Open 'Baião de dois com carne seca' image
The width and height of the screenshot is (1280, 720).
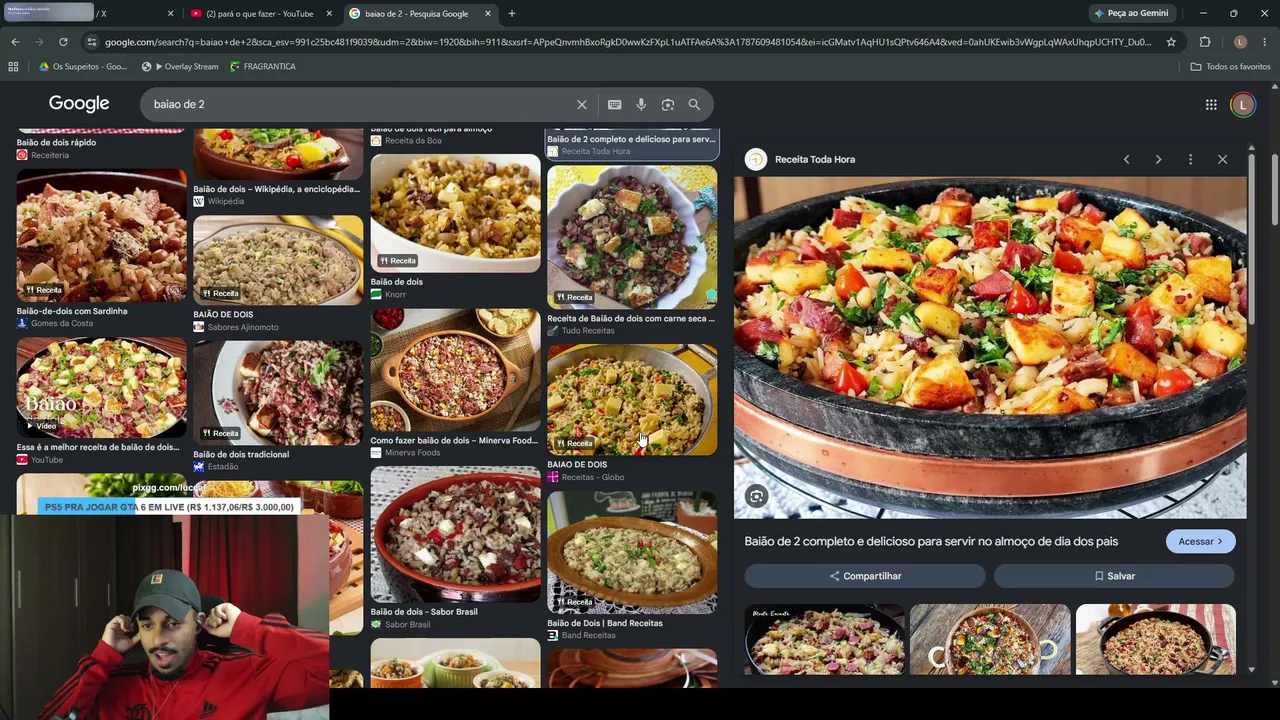[x=632, y=238]
